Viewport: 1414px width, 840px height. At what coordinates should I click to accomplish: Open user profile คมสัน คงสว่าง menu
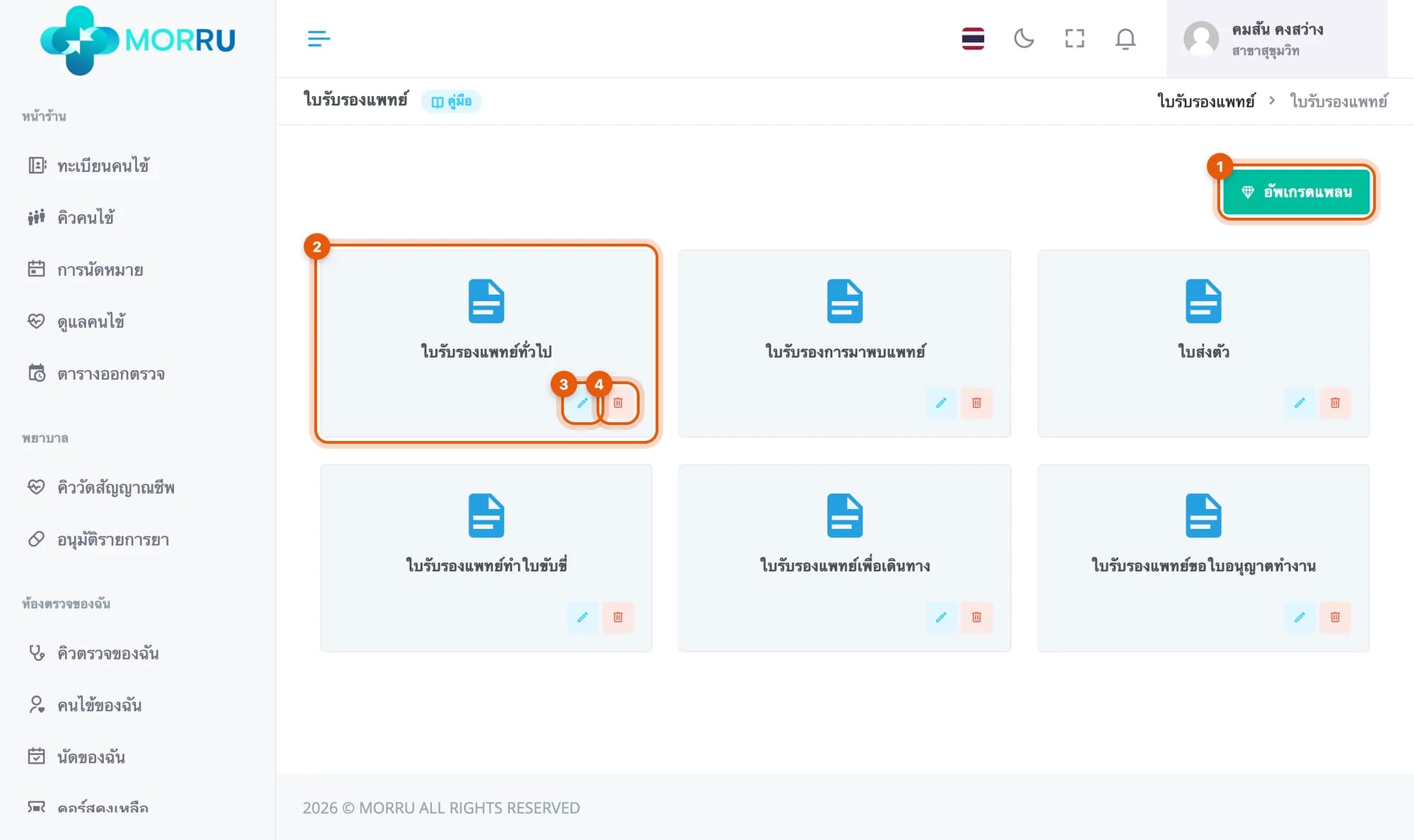[1276, 39]
